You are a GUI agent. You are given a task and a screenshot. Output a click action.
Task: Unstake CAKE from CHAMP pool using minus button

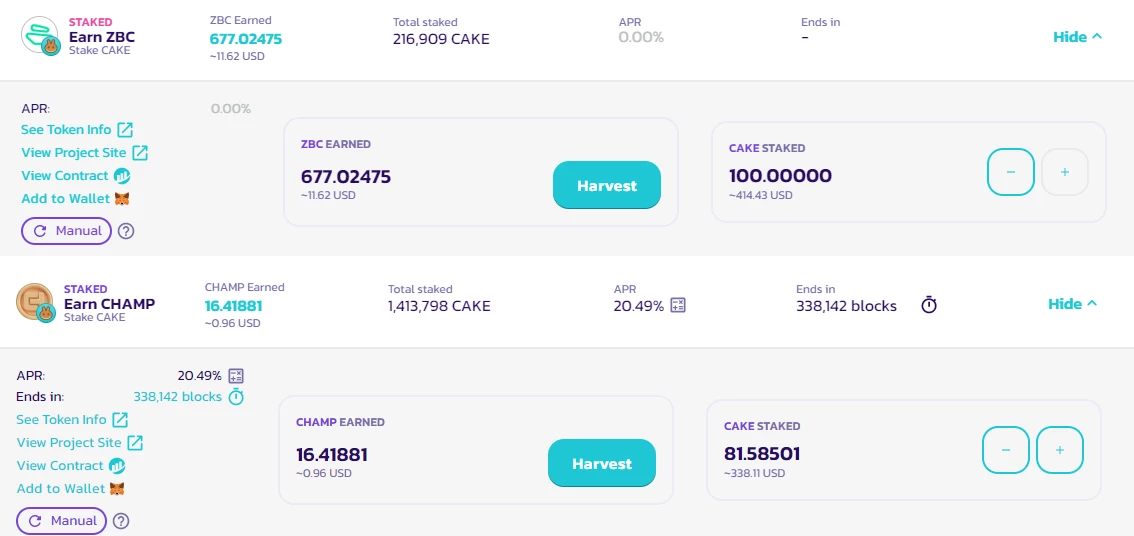point(1005,450)
